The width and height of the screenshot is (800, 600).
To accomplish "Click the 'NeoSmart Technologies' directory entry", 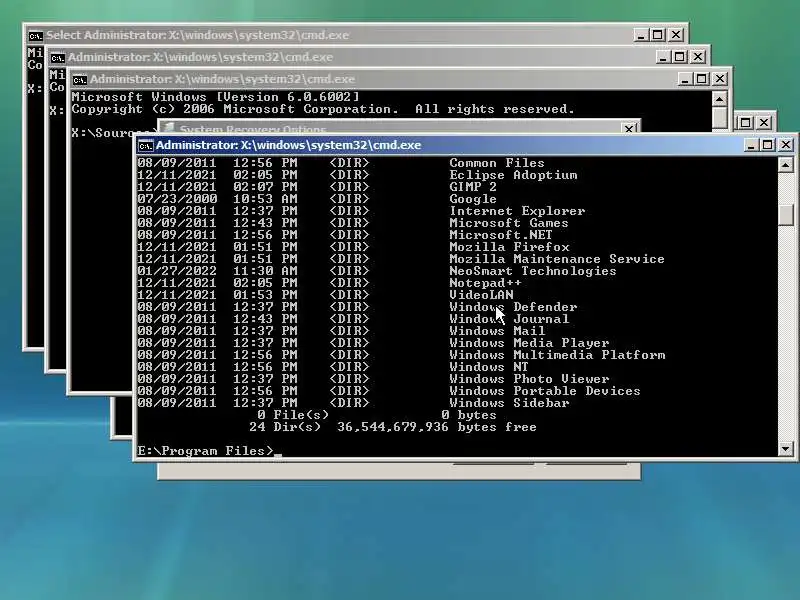I will click(x=533, y=271).
